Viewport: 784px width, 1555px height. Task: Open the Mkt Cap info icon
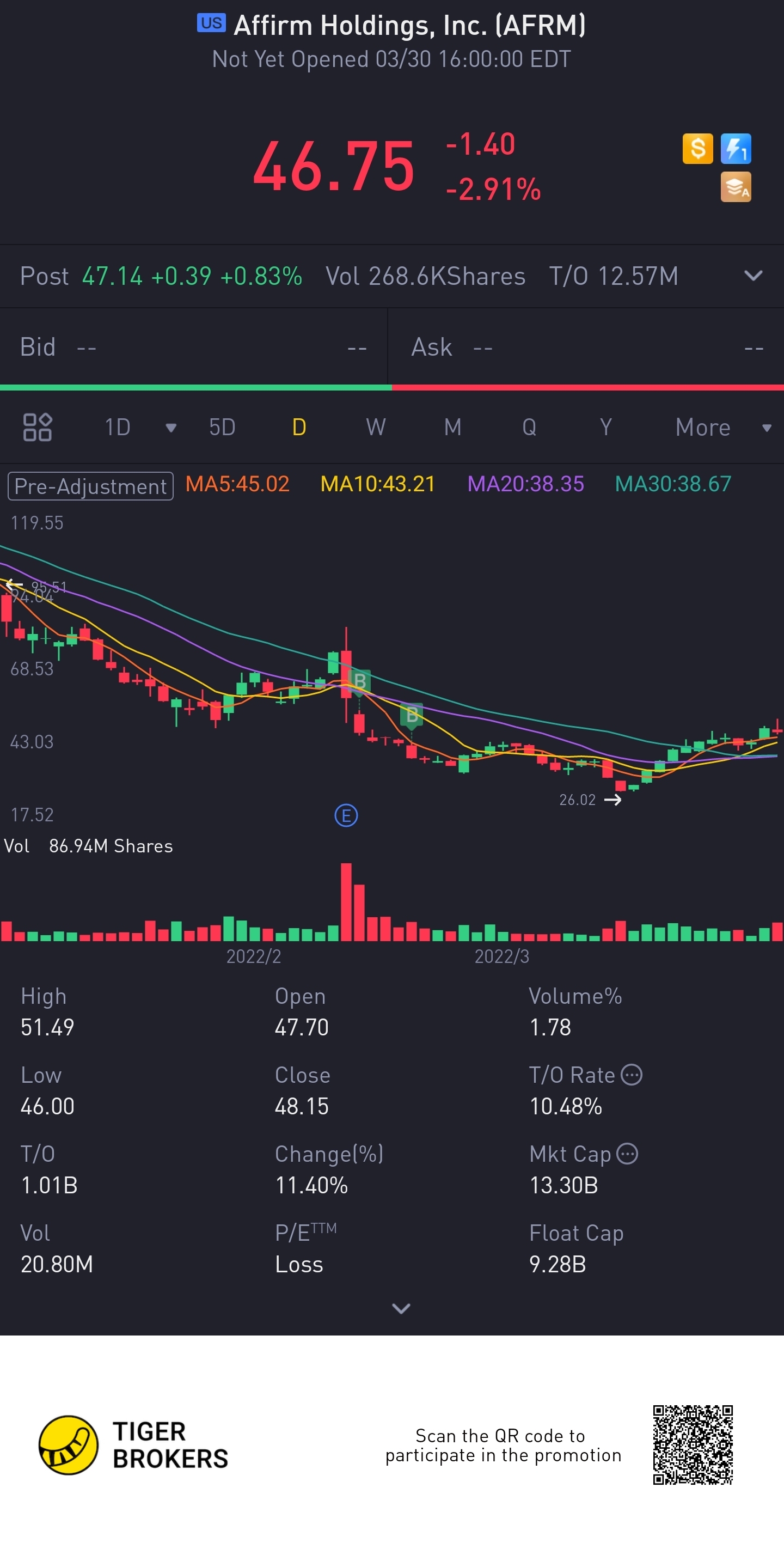click(628, 1154)
